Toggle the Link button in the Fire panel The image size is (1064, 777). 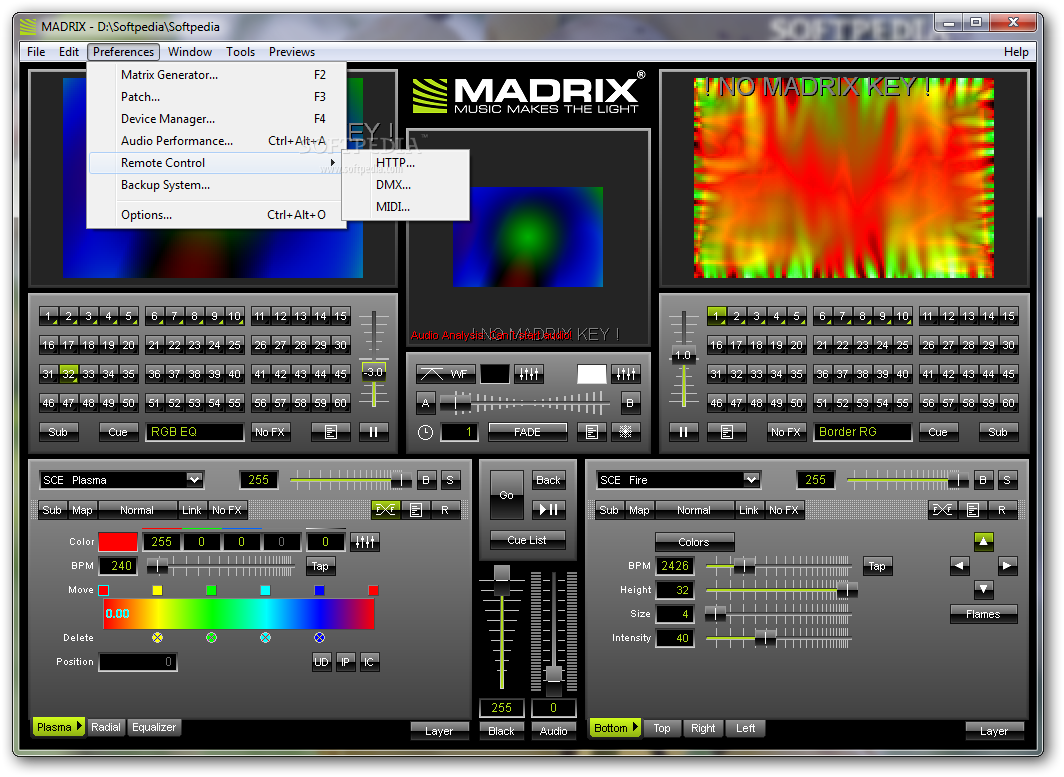coord(749,510)
